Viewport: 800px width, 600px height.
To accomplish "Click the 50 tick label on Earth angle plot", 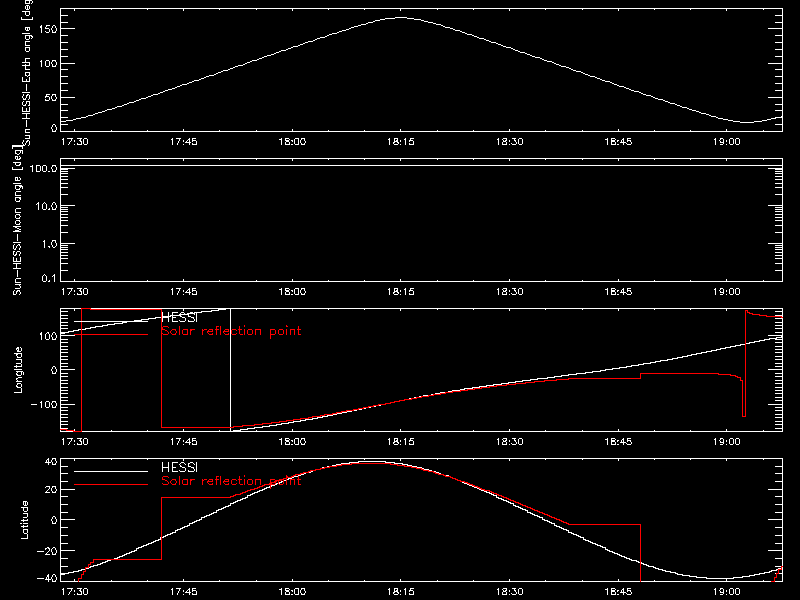I will click(51, 97).
